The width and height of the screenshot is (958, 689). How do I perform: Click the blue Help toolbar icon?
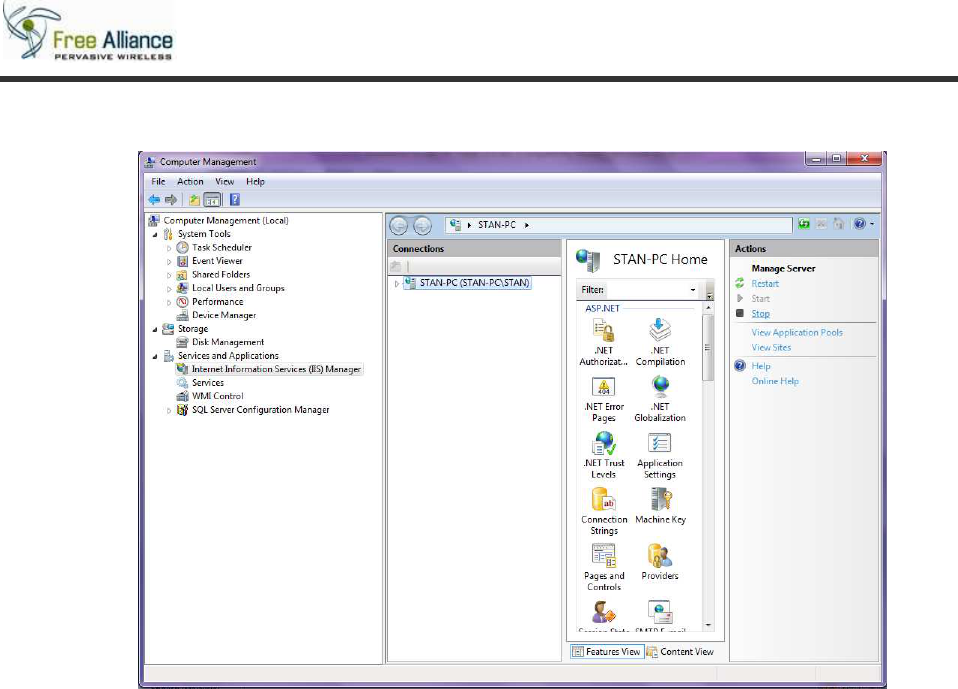click(235, 200)
